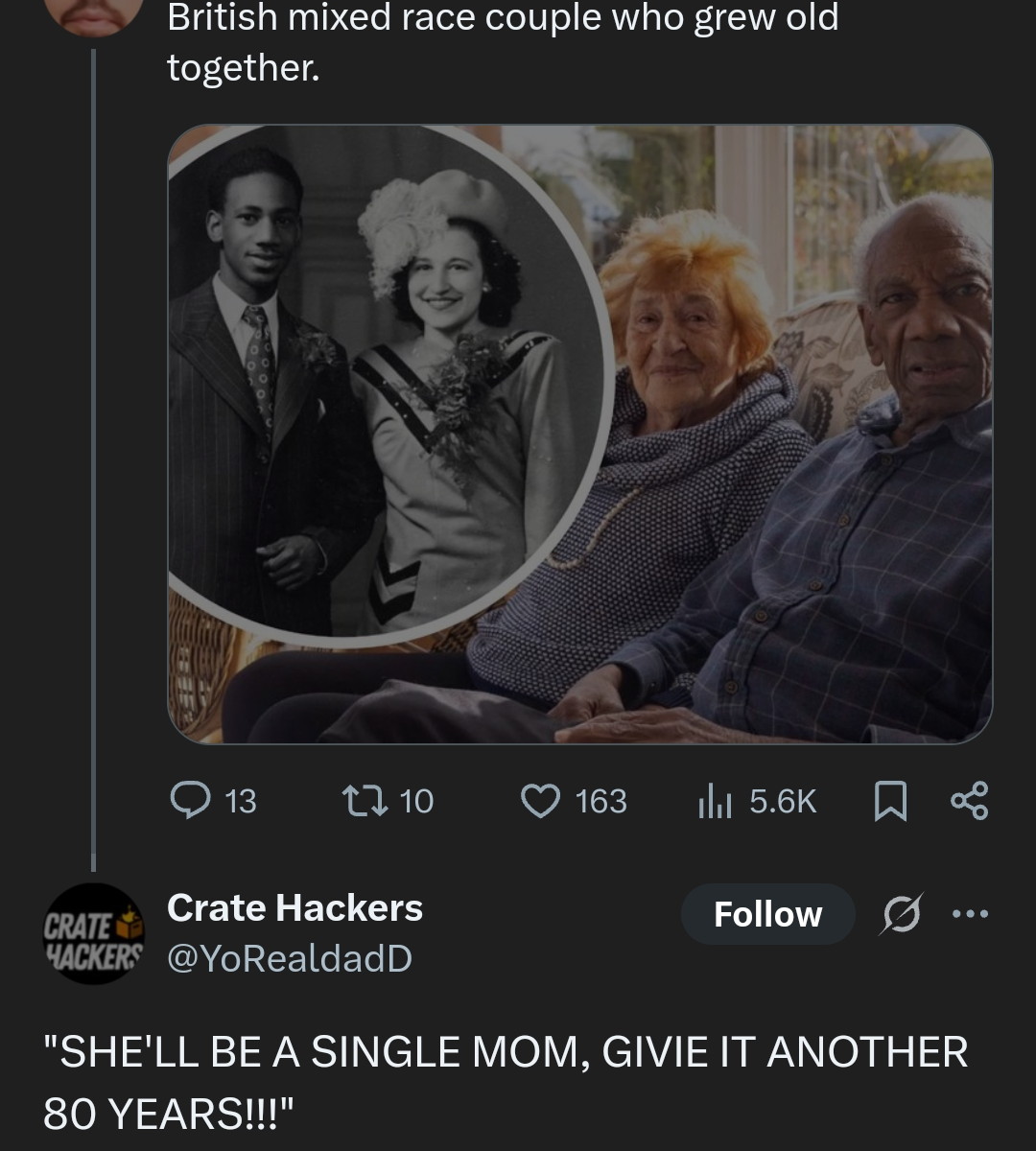The height and width of the screenshot is (1151, 1036).
Task: Follow the Crate Hackers account
Action: click(x=767, y=914)
